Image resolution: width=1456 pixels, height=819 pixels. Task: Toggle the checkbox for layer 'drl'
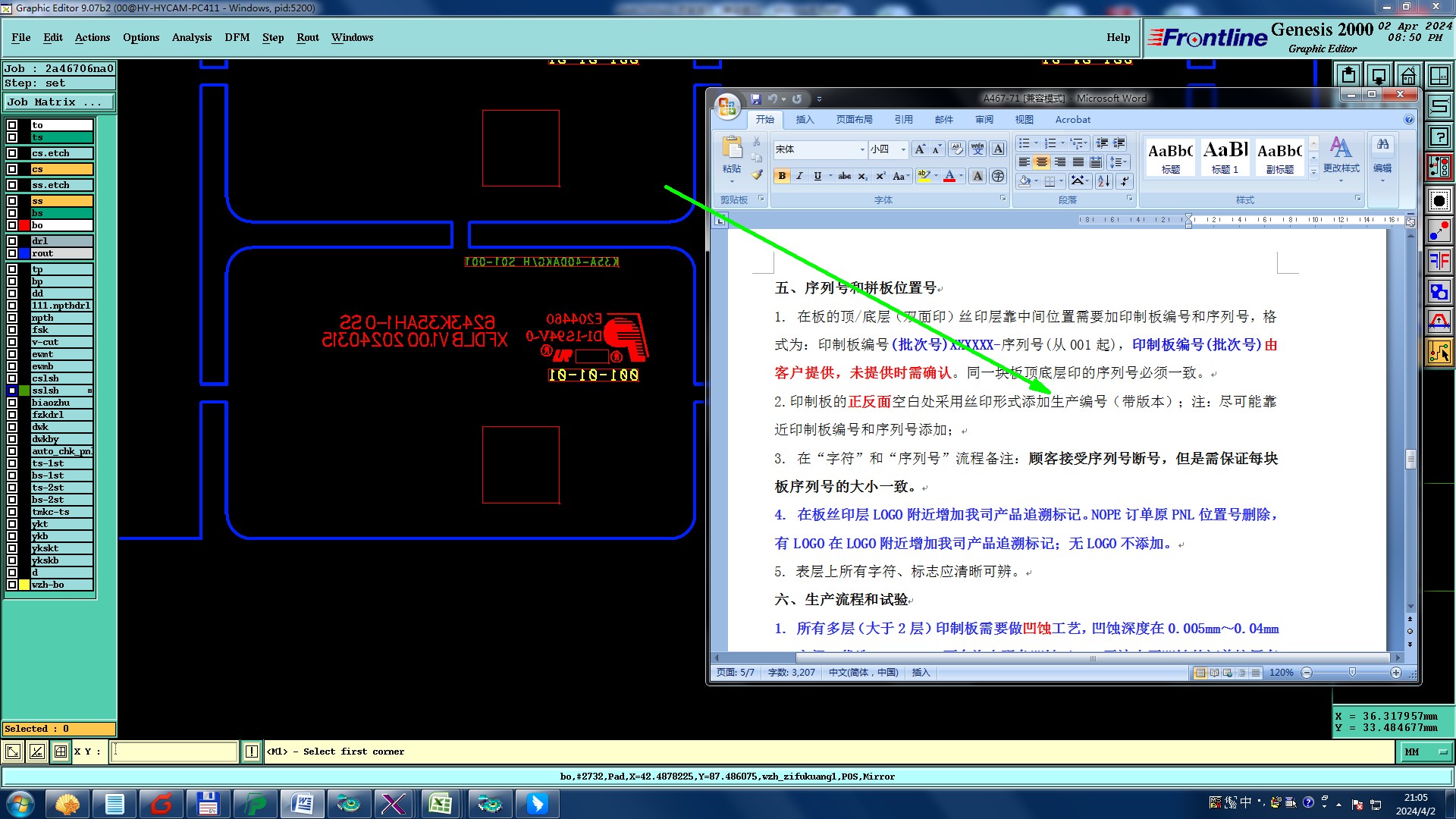click(x=12, y=241)
